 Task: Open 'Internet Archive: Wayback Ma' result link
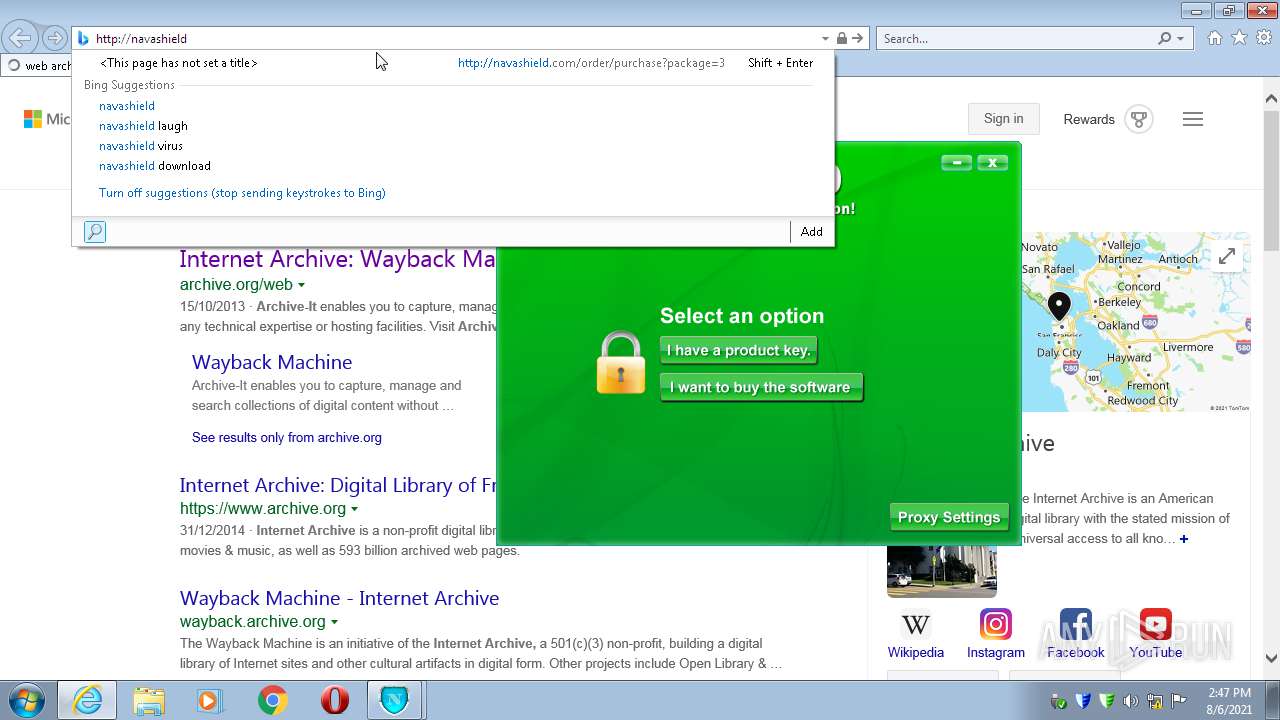(338, 259)
